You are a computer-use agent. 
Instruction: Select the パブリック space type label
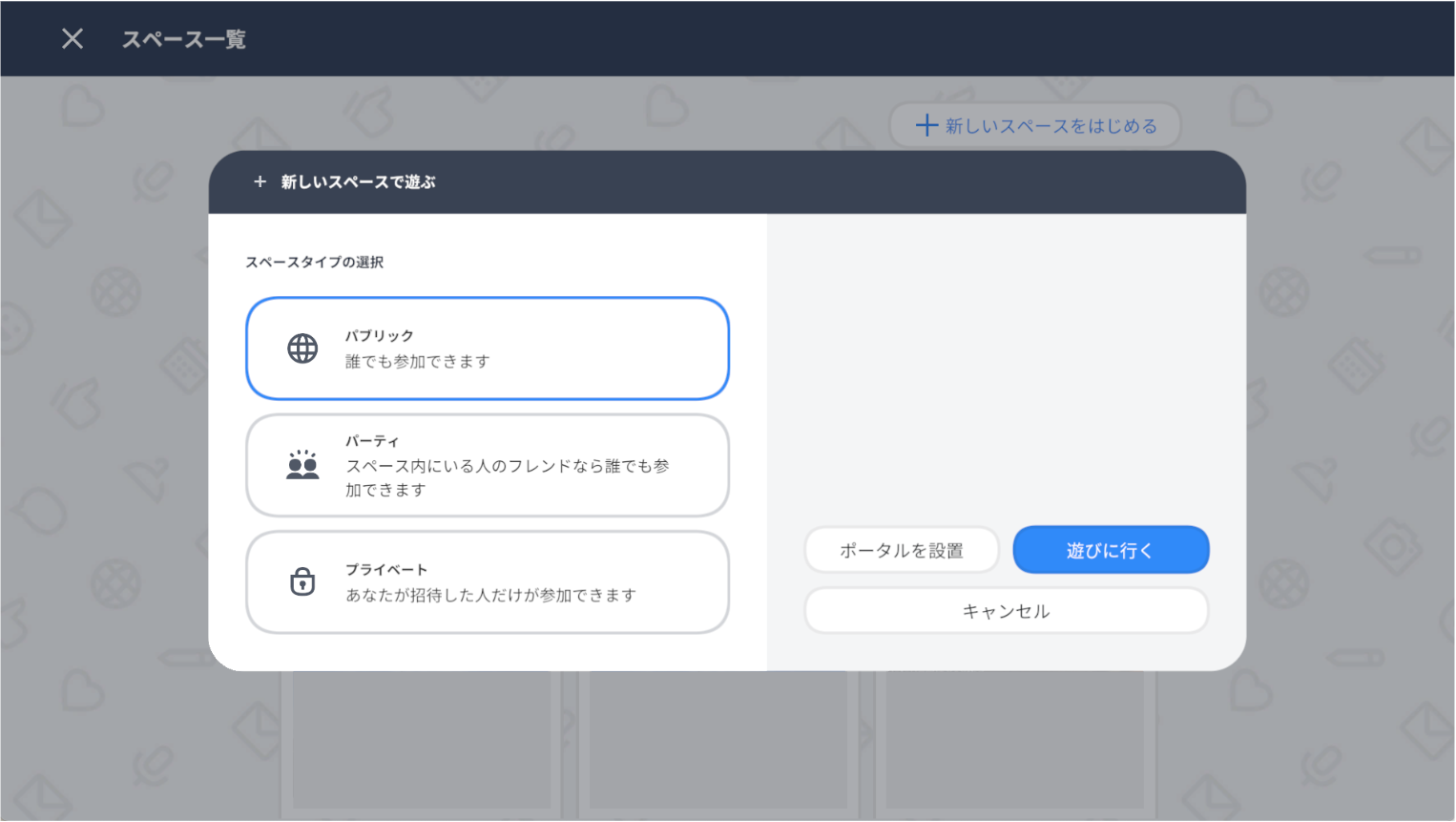click(379, 336)
